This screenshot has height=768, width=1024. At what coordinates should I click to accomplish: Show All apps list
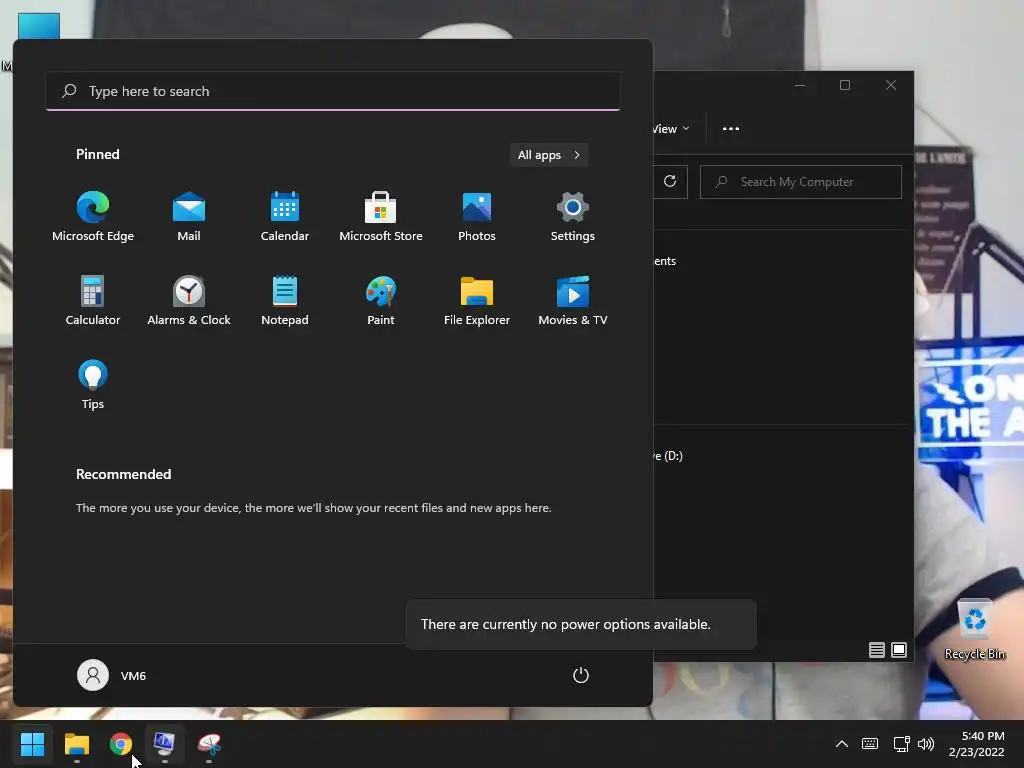pos(549,155)
